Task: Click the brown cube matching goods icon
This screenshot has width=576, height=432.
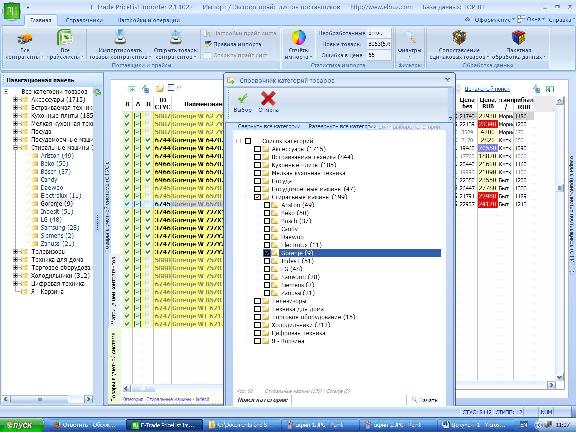Action: click(x=459, y=37)
